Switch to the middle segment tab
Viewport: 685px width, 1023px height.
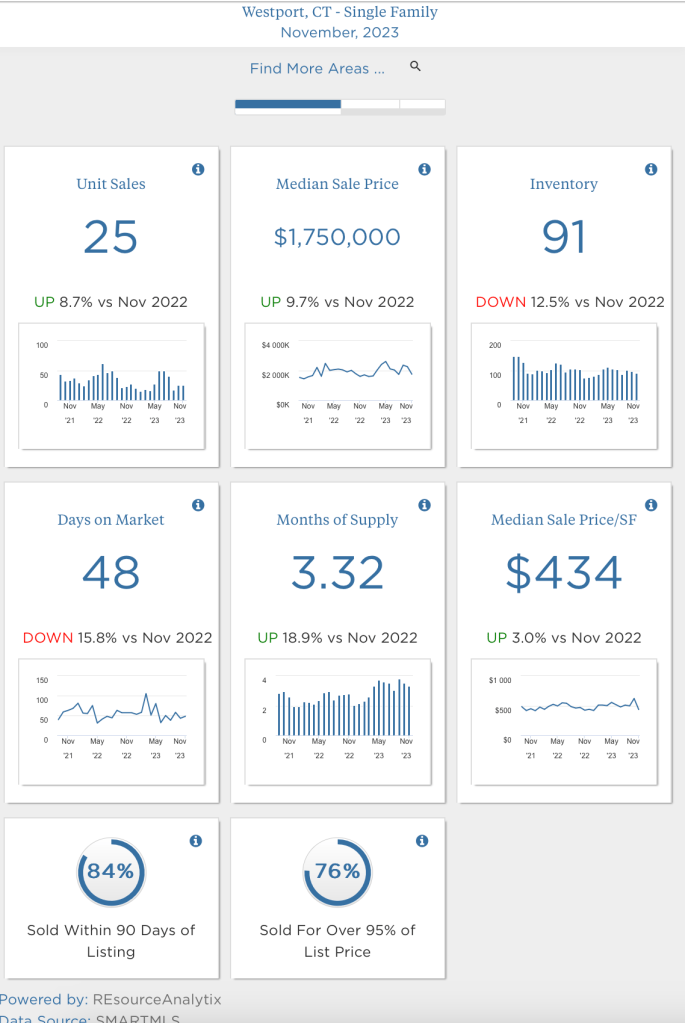point(370,104)
